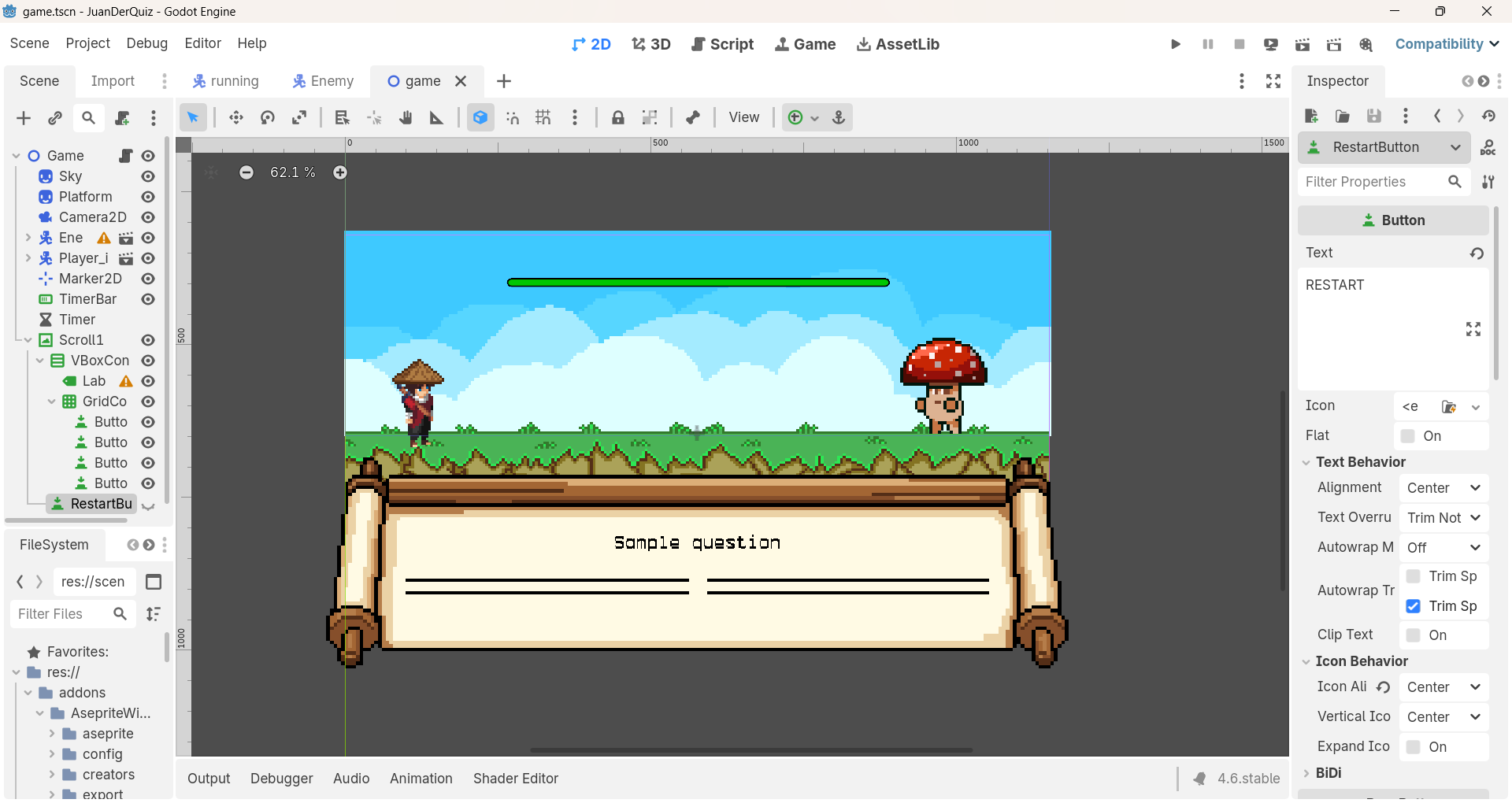Save resource in Inspector toolbar
Image resolution: width=1512 pixels, height=803 pixels.
[x=1374, y=116]
